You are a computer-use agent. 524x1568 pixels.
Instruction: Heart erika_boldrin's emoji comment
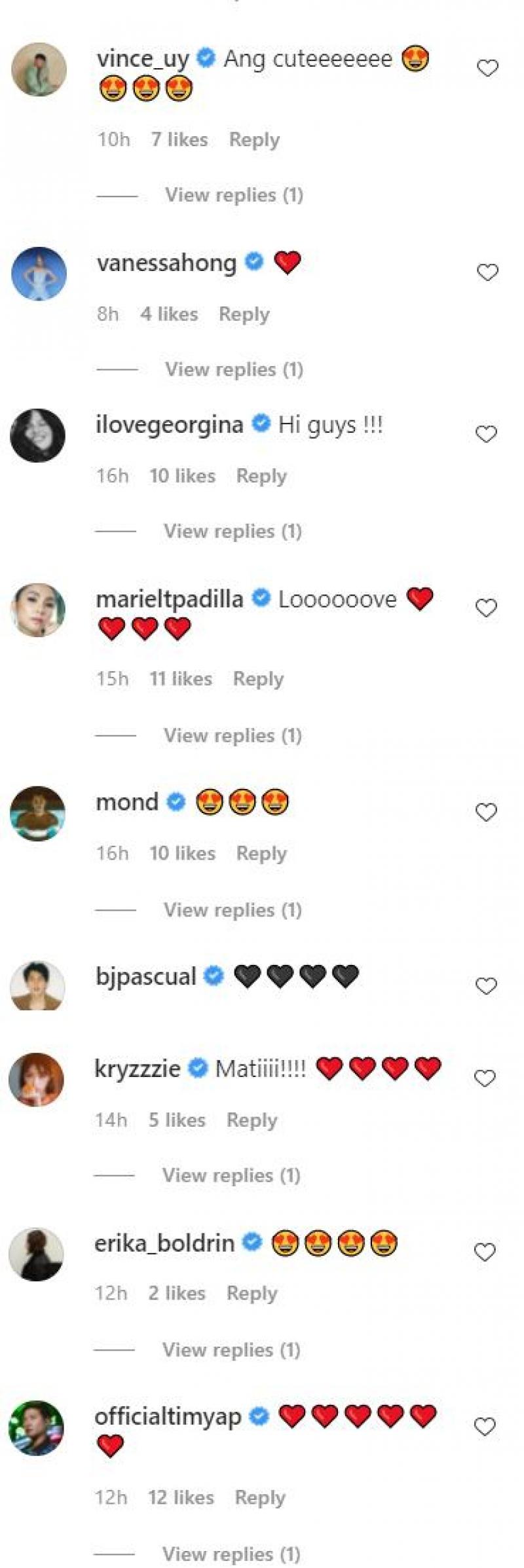(485, 1252)
